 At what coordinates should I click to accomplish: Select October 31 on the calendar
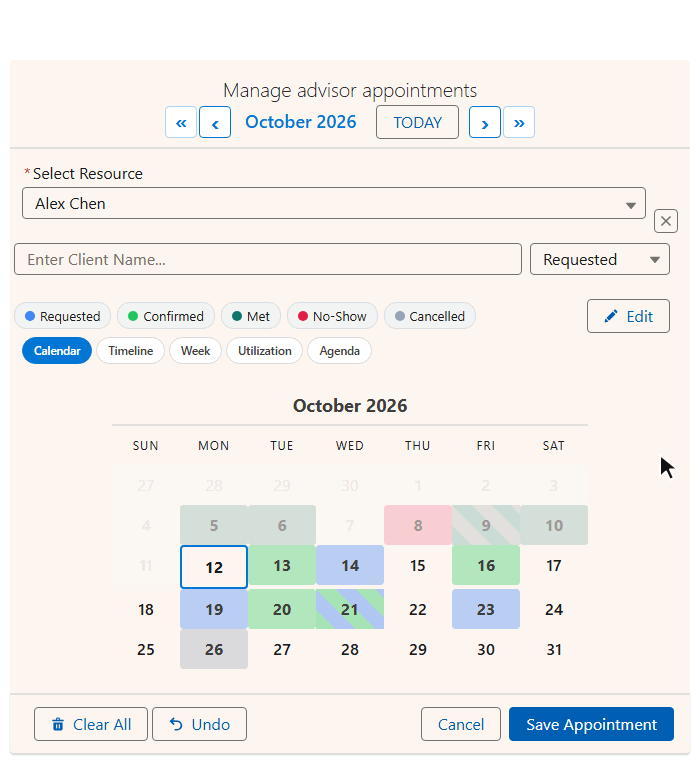coord(554,649)
